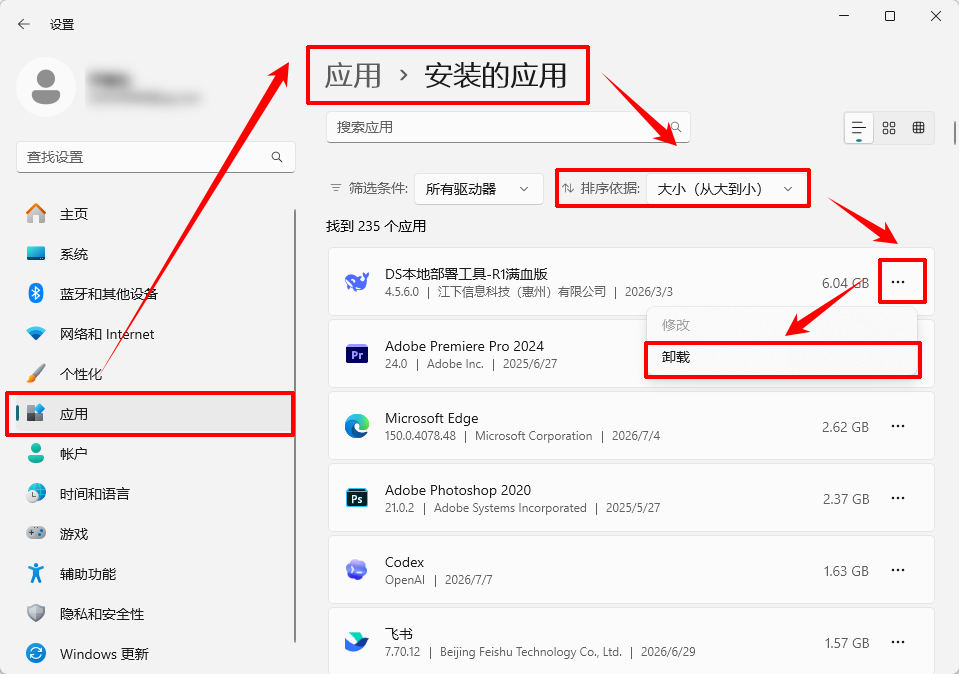959x674 pixels.
Task: Switch to list view layout
Action: (x=859, y=128)
